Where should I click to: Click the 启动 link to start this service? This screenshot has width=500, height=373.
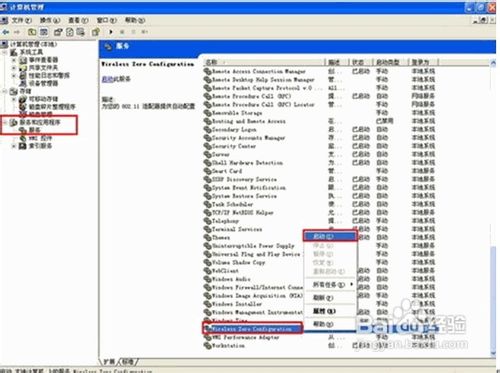(x=107, y=79)
